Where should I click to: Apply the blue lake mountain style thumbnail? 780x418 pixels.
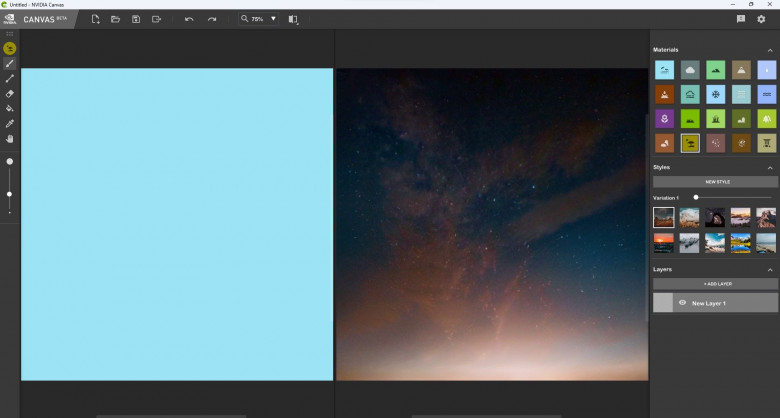[x=741, y=243]
